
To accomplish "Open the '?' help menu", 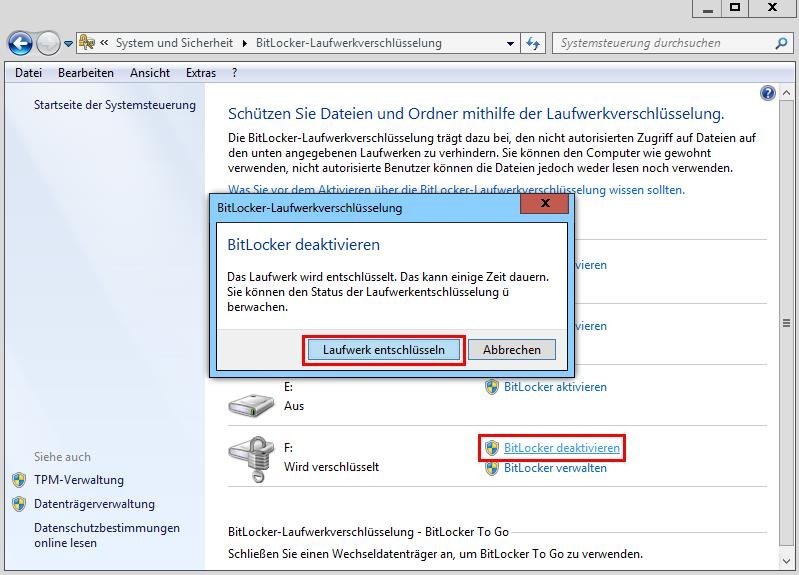I will [x=234, y=73].
